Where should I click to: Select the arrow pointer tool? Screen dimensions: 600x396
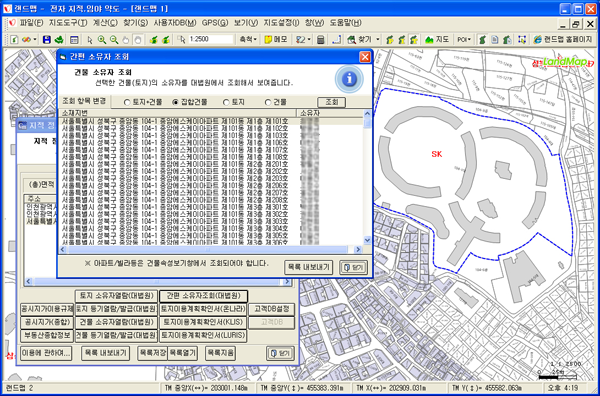pyautogui.click(x=90, y=40)
